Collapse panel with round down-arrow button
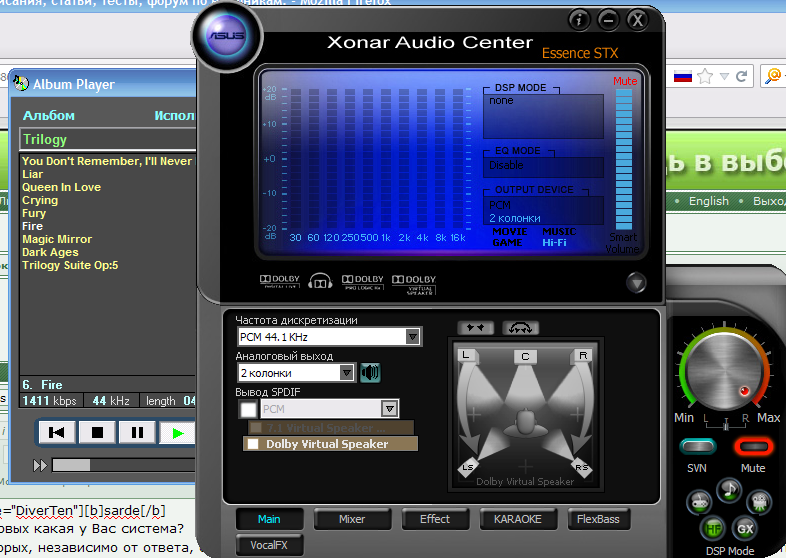This screenshot has height=558, width=786. point(636,283)
